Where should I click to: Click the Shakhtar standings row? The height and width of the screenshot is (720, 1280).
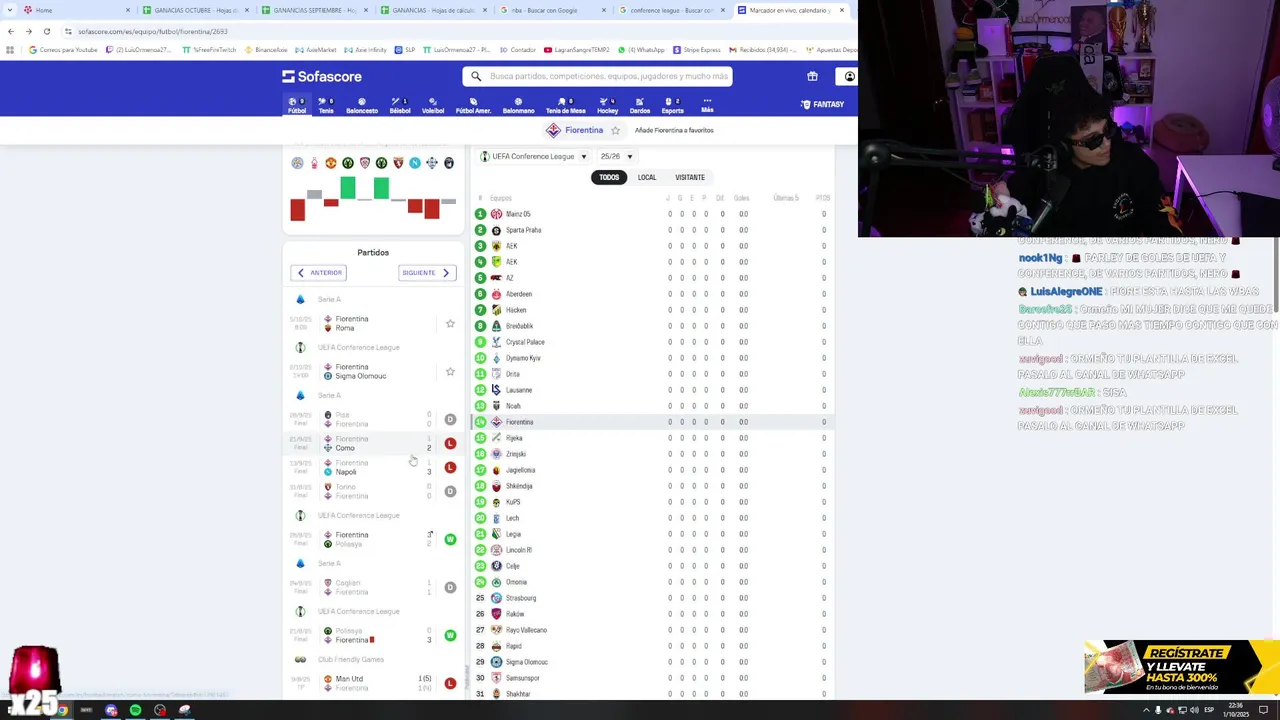pos(655,694)
